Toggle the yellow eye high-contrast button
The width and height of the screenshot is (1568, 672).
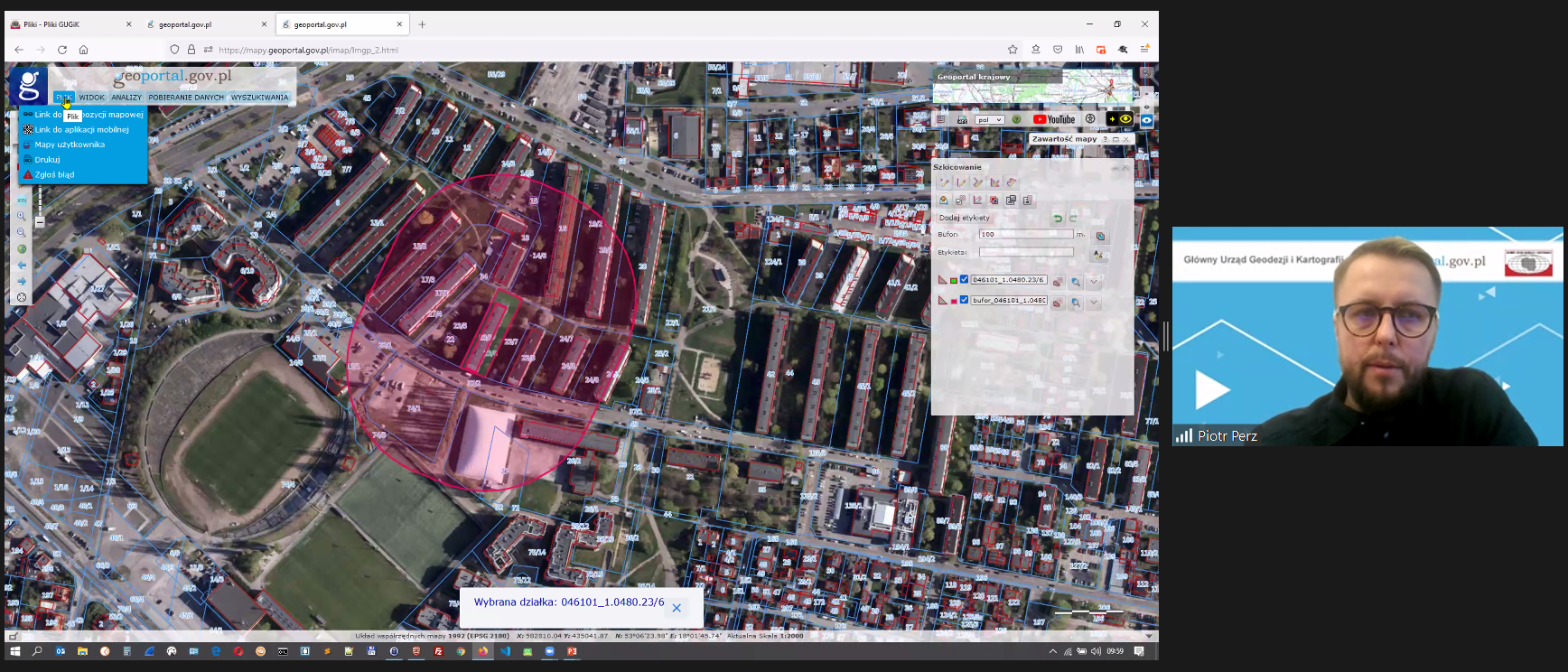1125,119
